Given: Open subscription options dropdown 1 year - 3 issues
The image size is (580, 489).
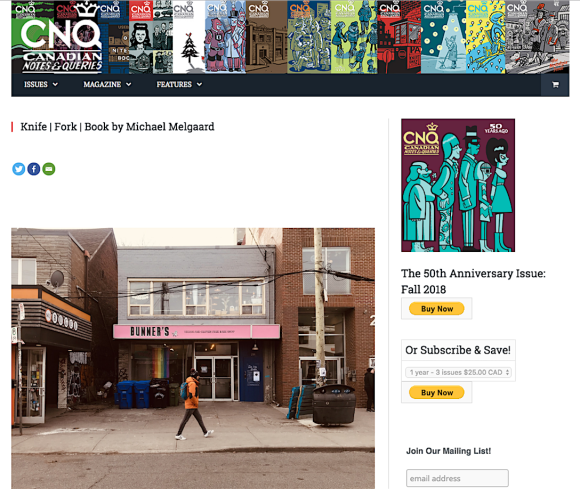Looking at the screenshot, I should point(458,372).
